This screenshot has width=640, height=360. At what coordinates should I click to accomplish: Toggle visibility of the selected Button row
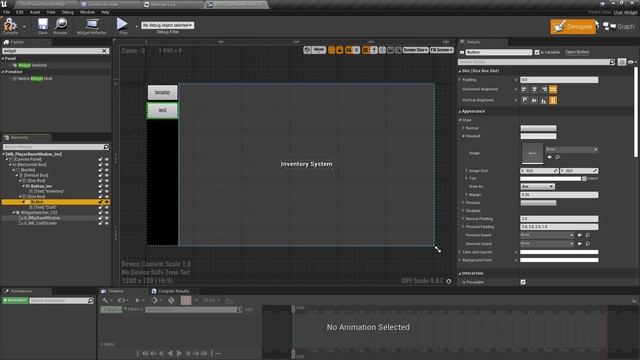click(107, 202)
